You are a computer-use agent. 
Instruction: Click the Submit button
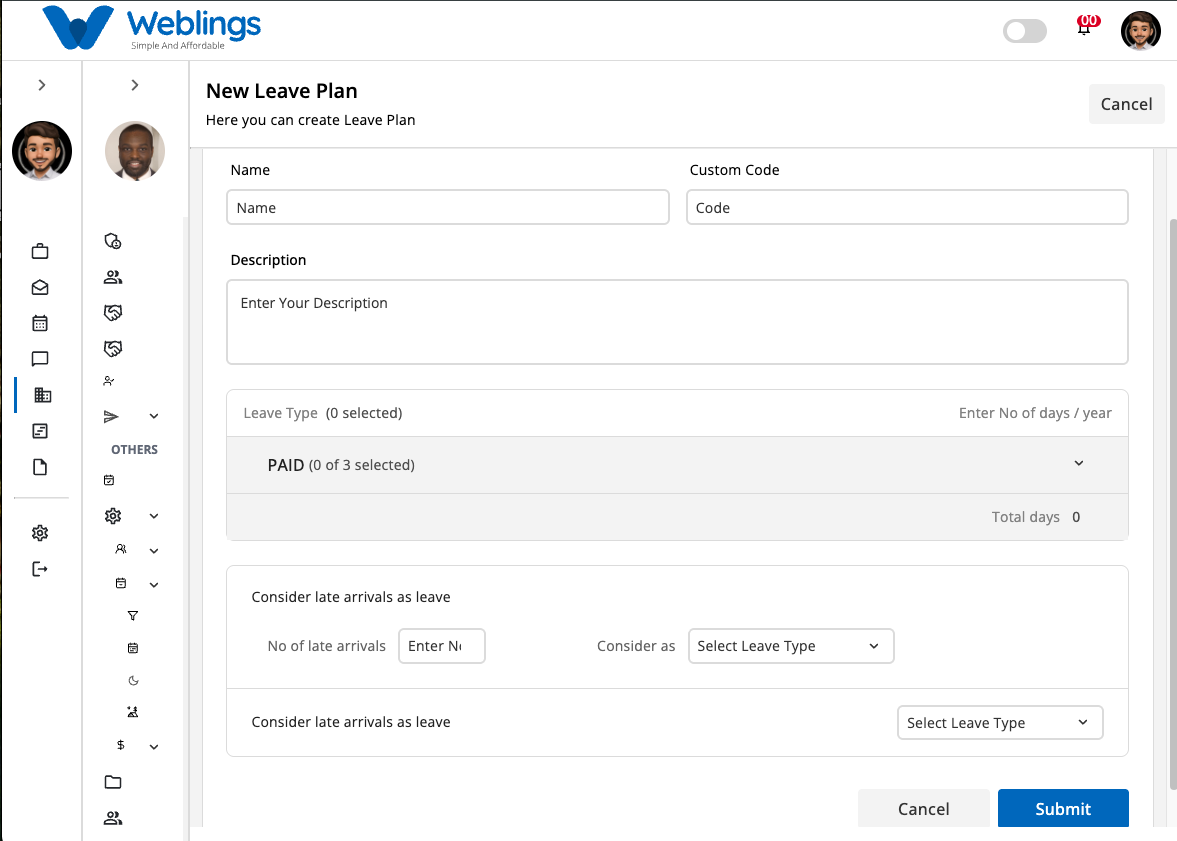tap(1063, 808)
